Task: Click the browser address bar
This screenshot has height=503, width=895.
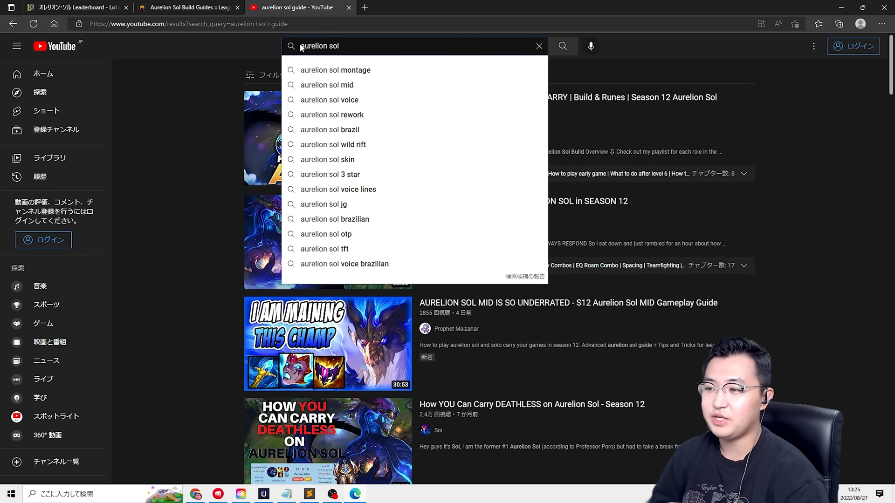Action: tap(411, 24)
